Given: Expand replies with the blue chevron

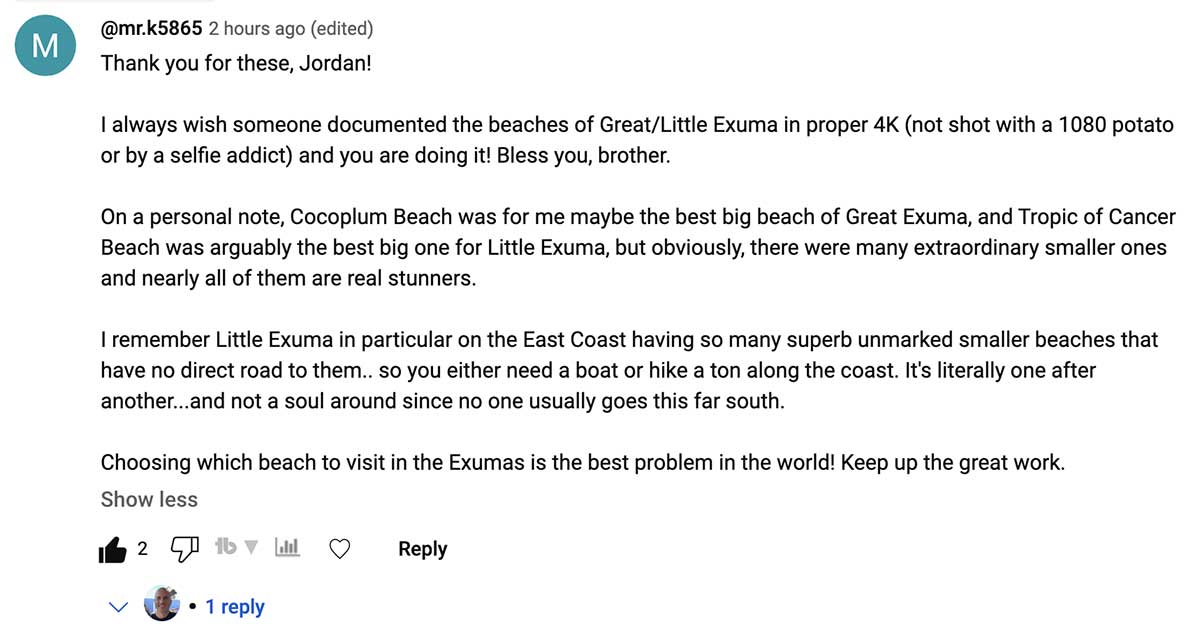Looking at the screenshot, I should click(118, 607).
